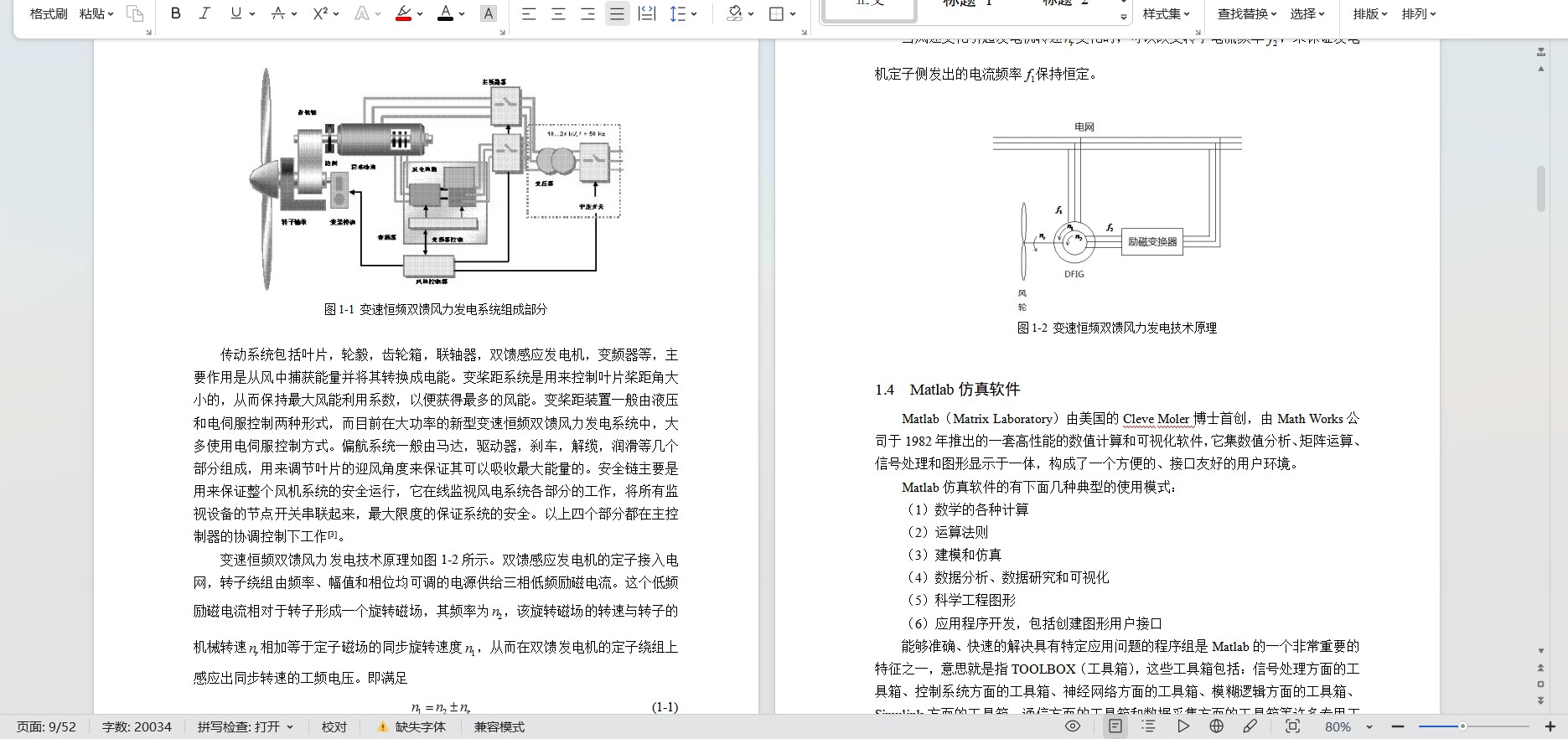Apply the black font color
This screenshot has height=739, width=1568.
[x=445, y=13]
